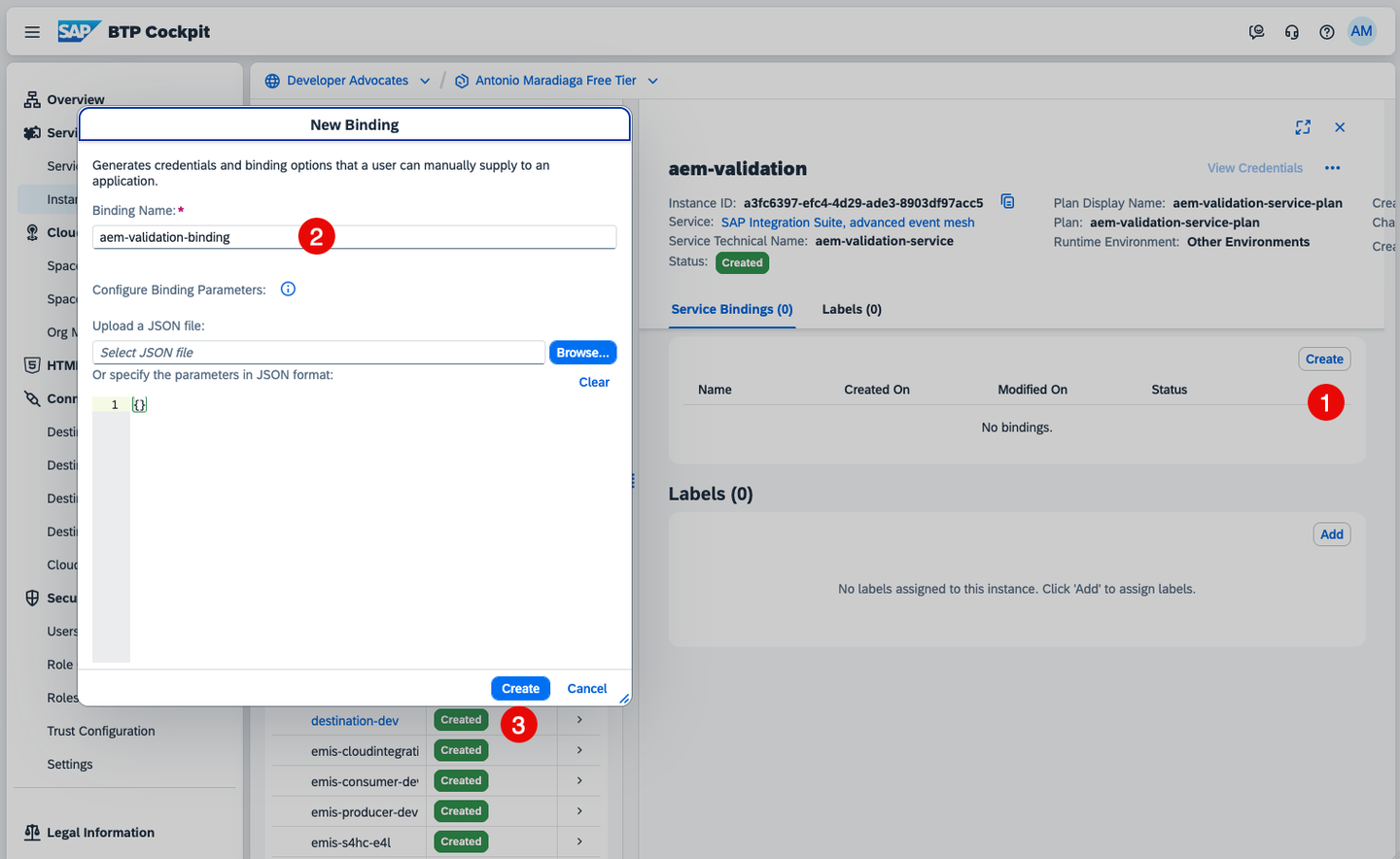Click the Binding Name input field
The image size is (1400, 859).
(x=354, y=237)
